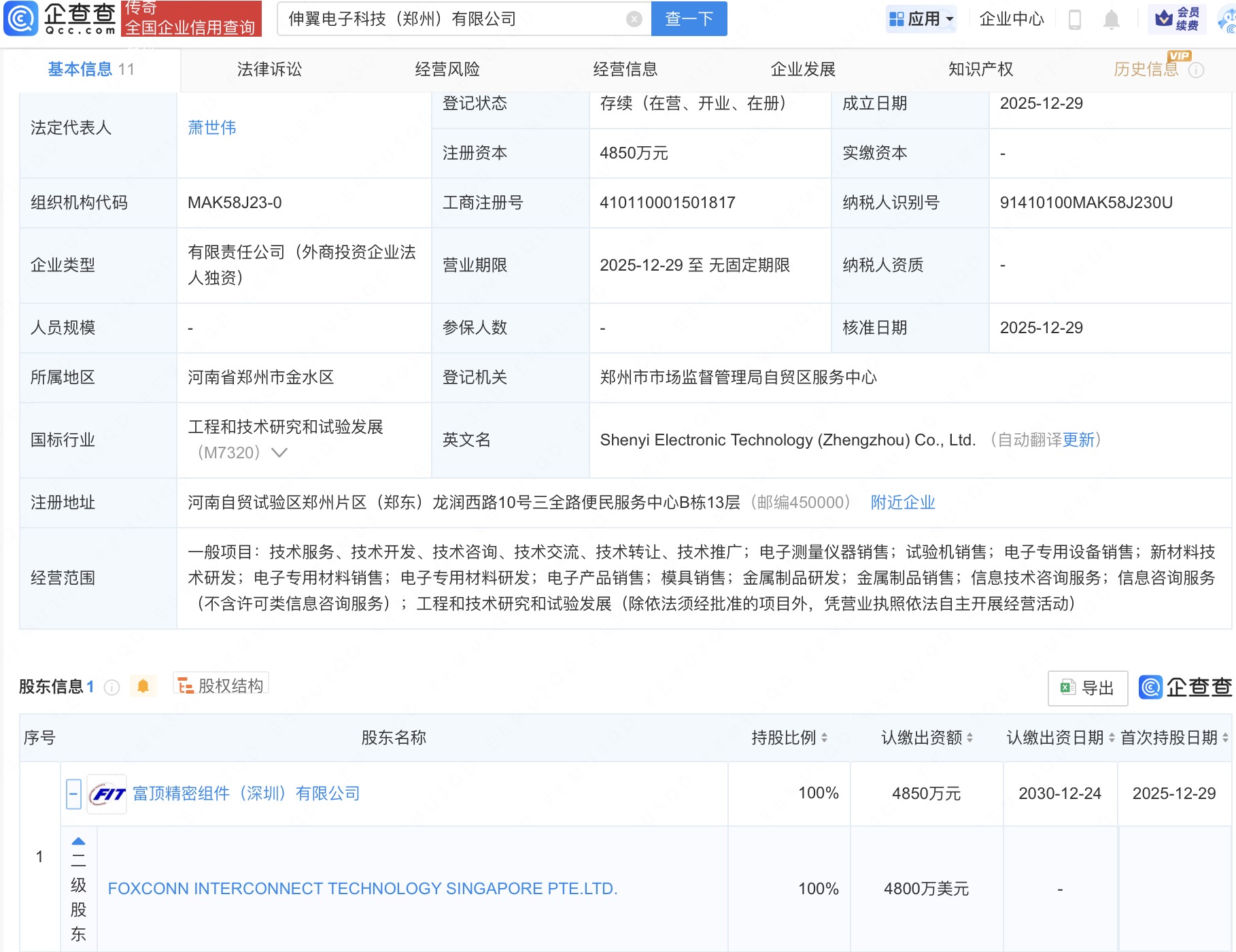Viewport: 1236px width, 952px height.
Task: Click the FIT company logo thumbnail
Action: click(x=107, y=794)
